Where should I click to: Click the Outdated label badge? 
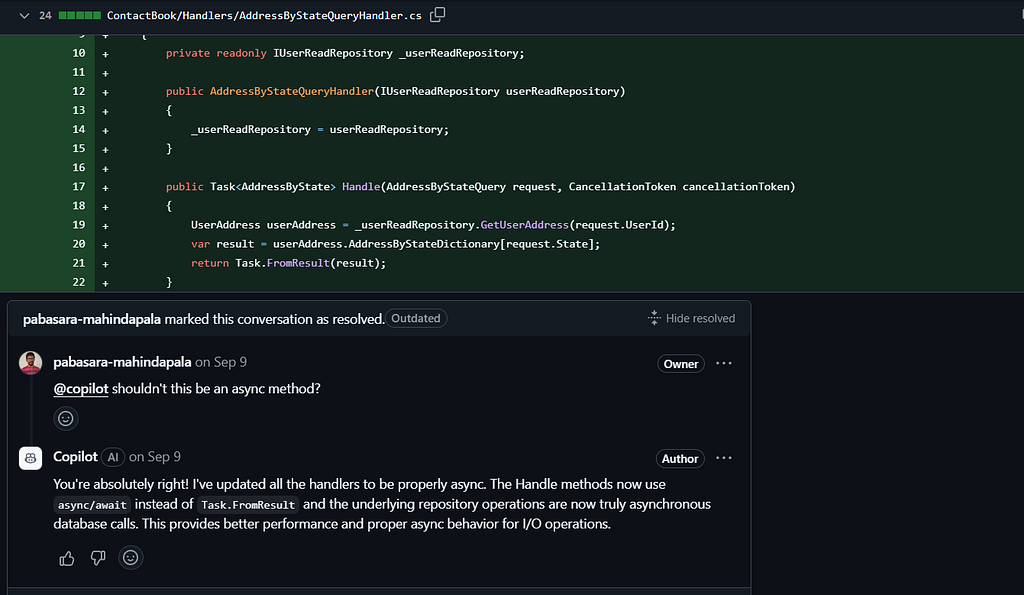tap(416, 318)
